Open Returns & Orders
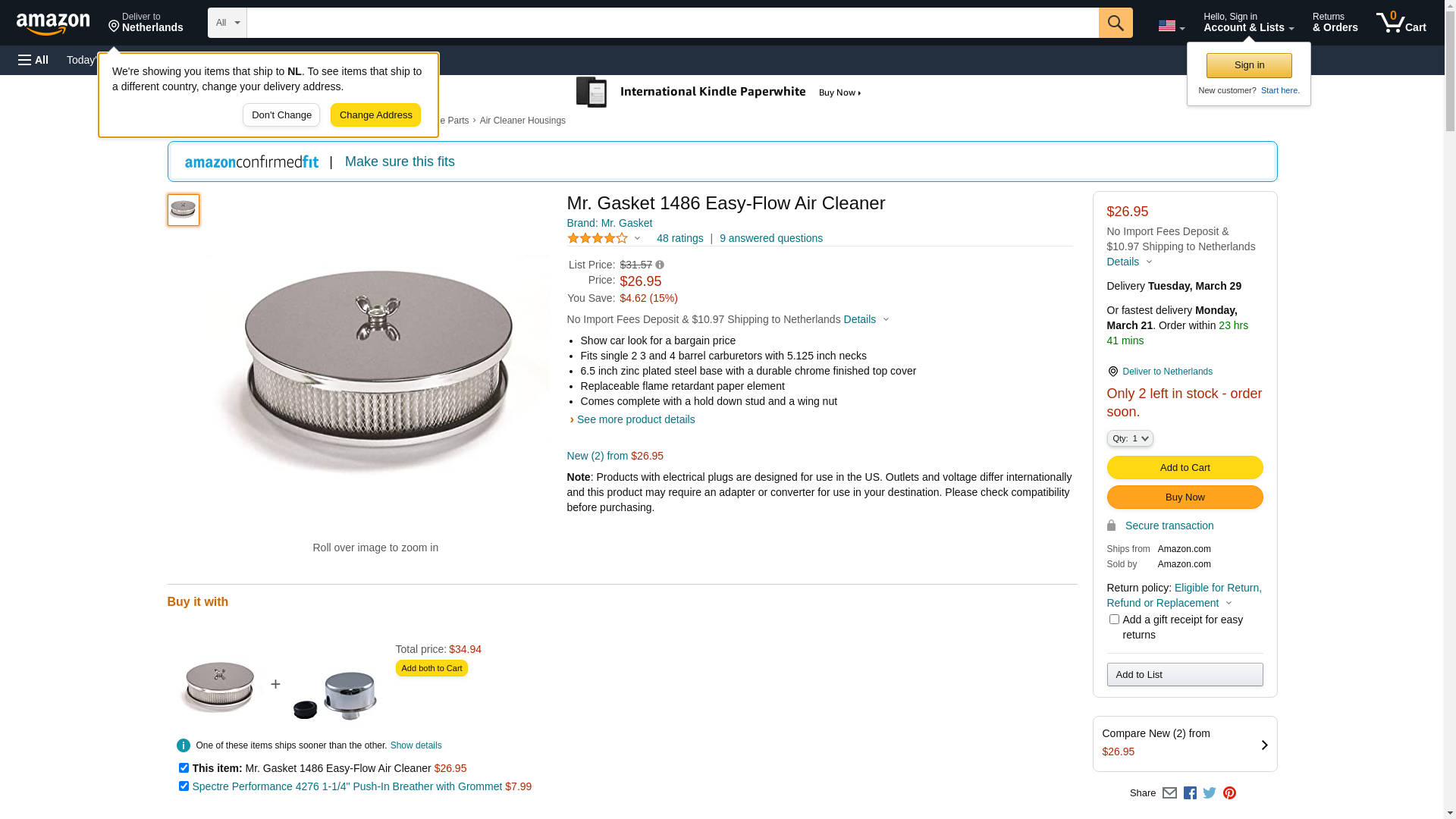The height and width of the screenshot is (819, 1456). (x=1335, y=23)
